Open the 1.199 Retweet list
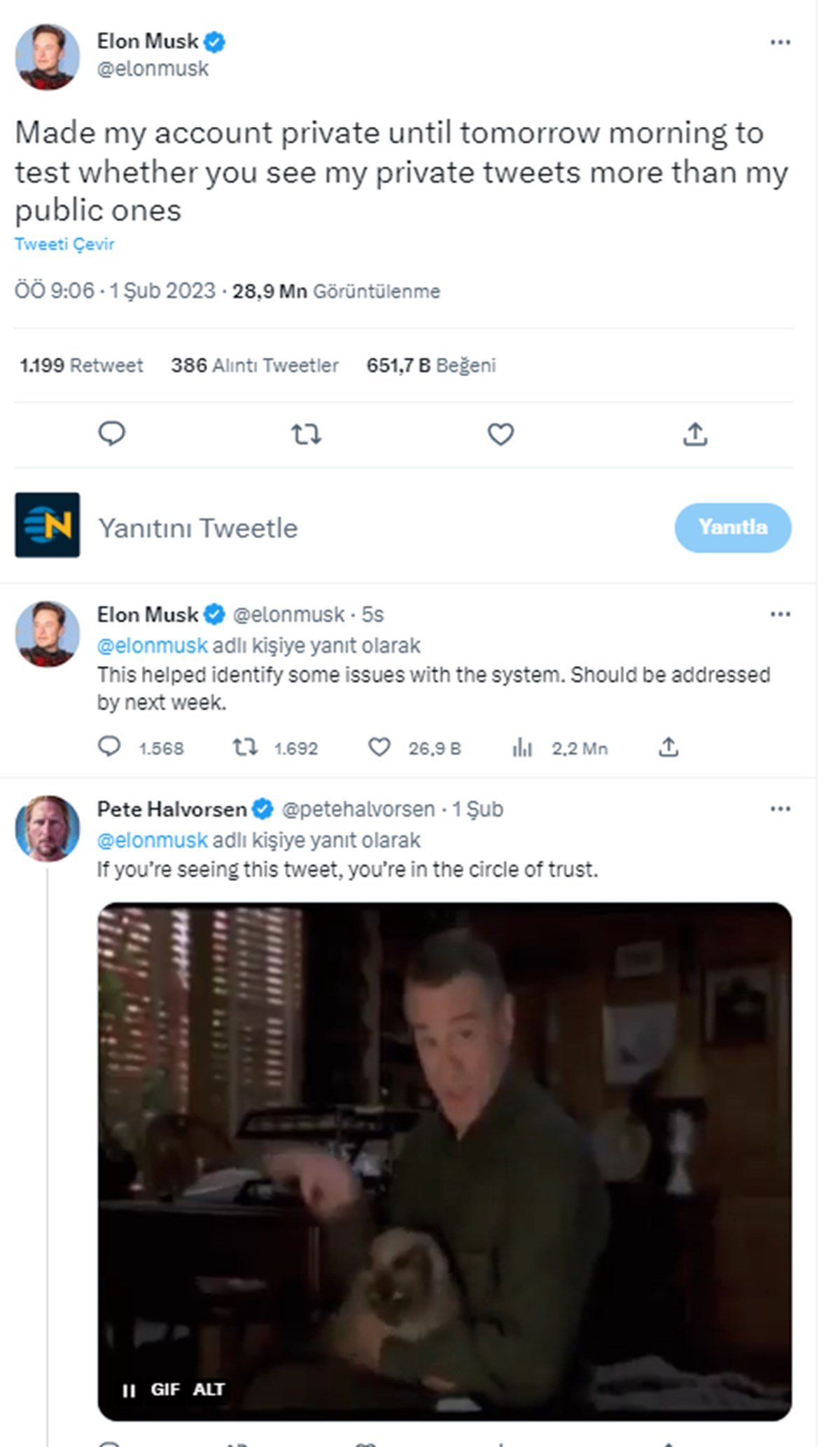The height and width of the screenshot is (1447, 840). pos(81,365)
